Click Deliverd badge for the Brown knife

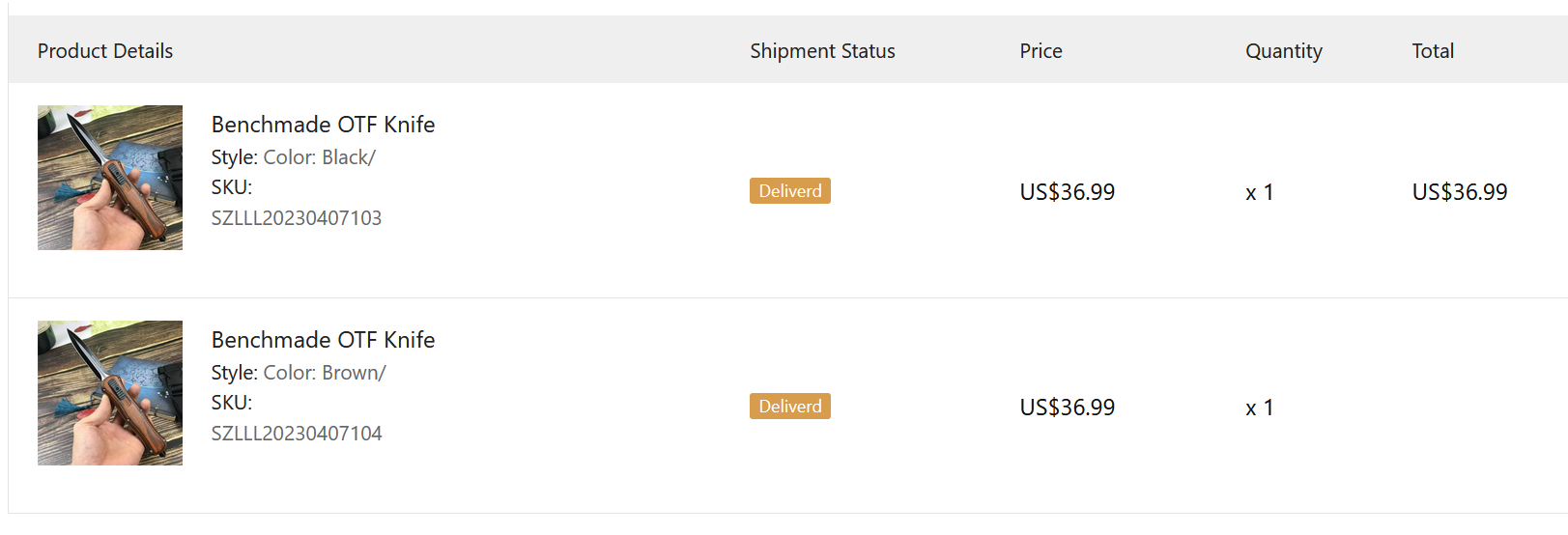pyautogui.click(x=789, y=407)
